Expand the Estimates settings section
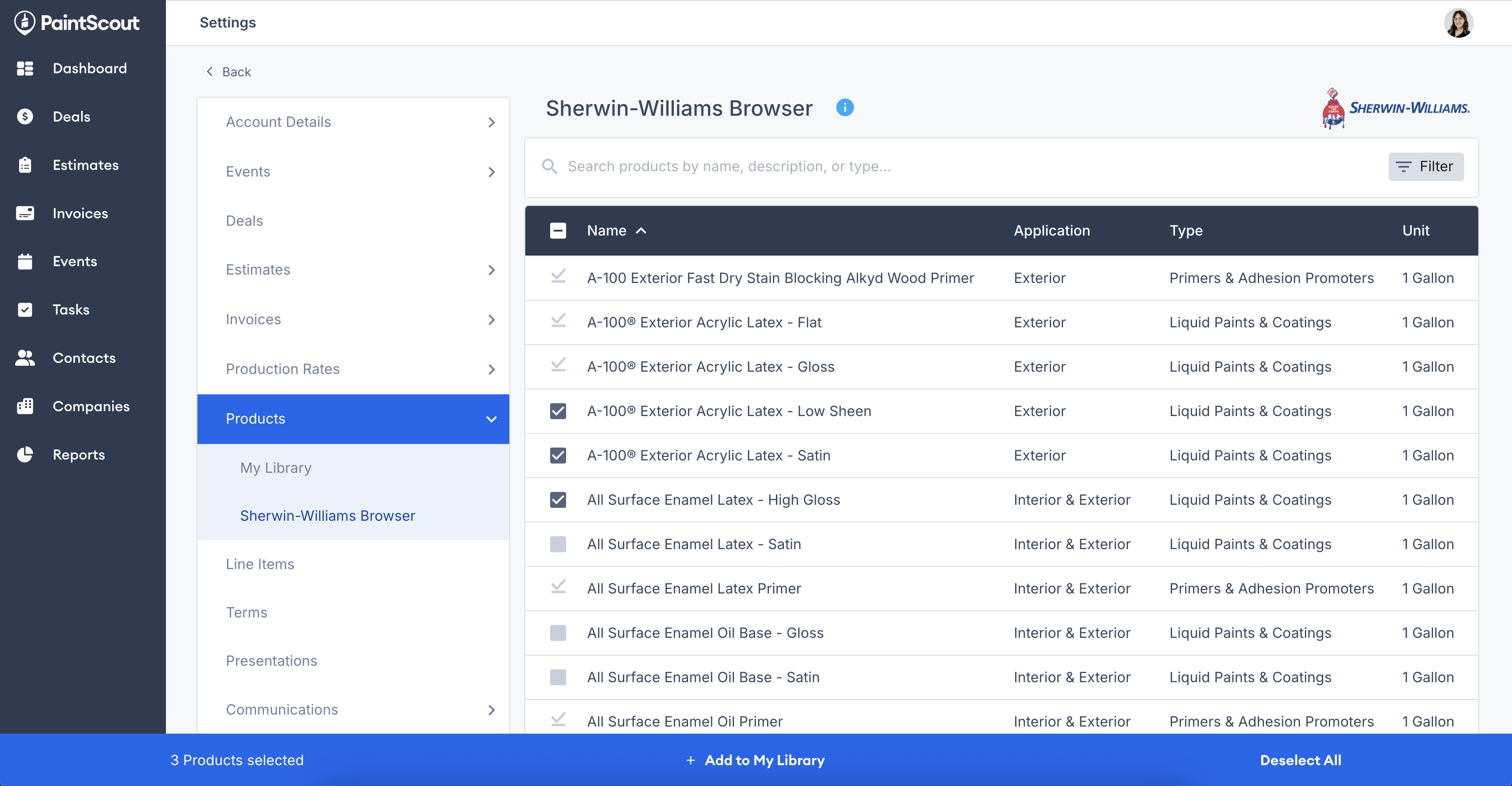Image resolution: width=1512 pixels, height=786 pixels. (x=353, y=270)
